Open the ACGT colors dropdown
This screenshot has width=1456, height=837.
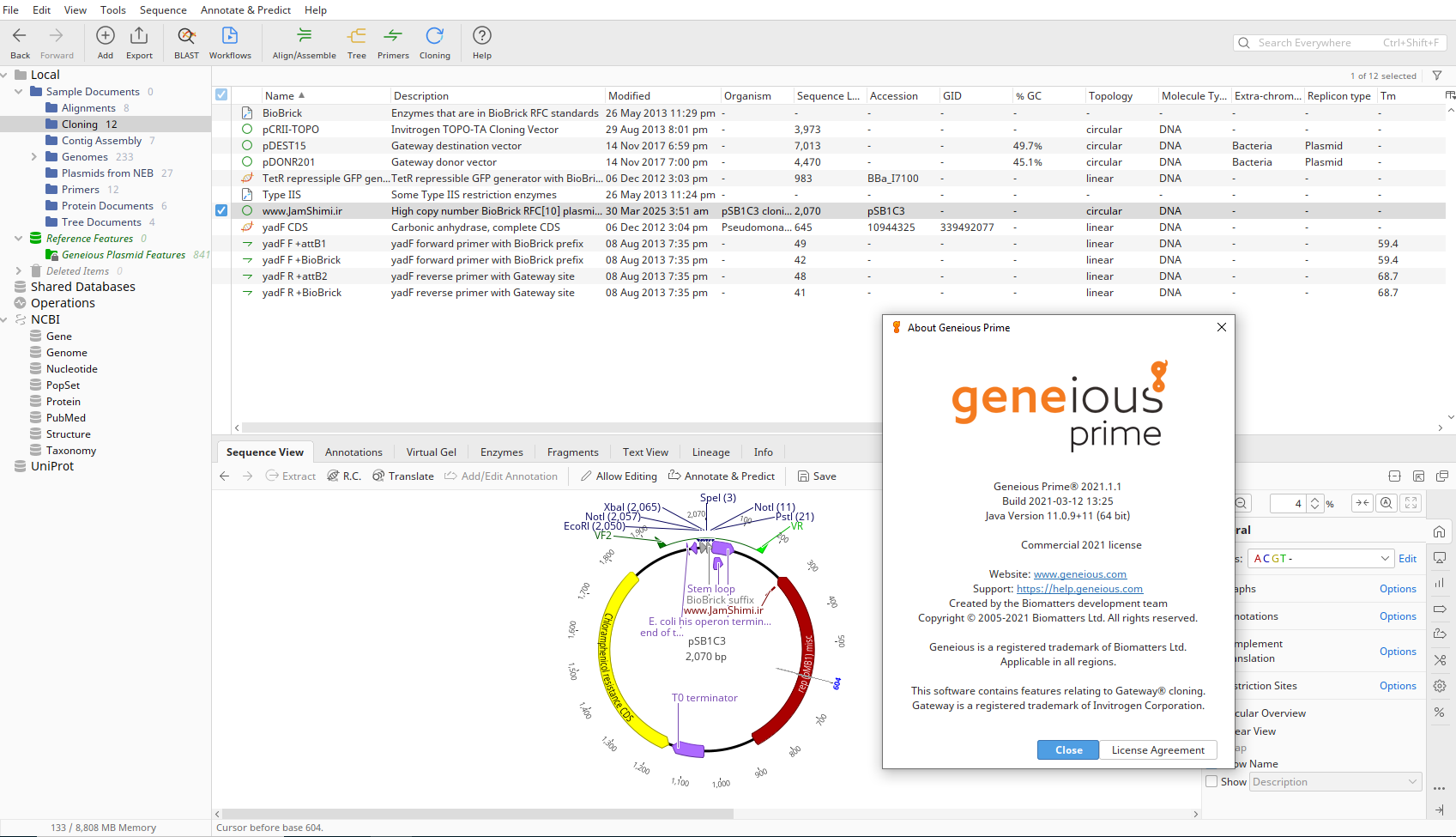[x=1319, y=559]
